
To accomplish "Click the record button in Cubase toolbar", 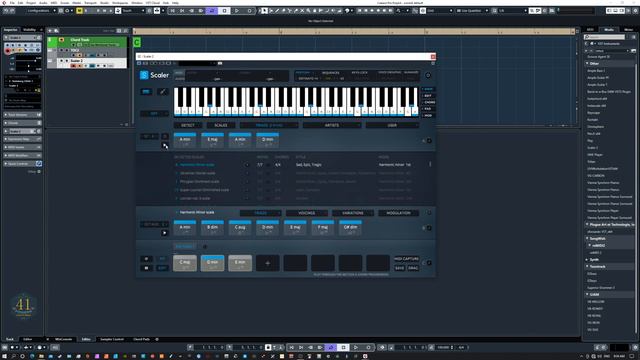I will 249,11.
